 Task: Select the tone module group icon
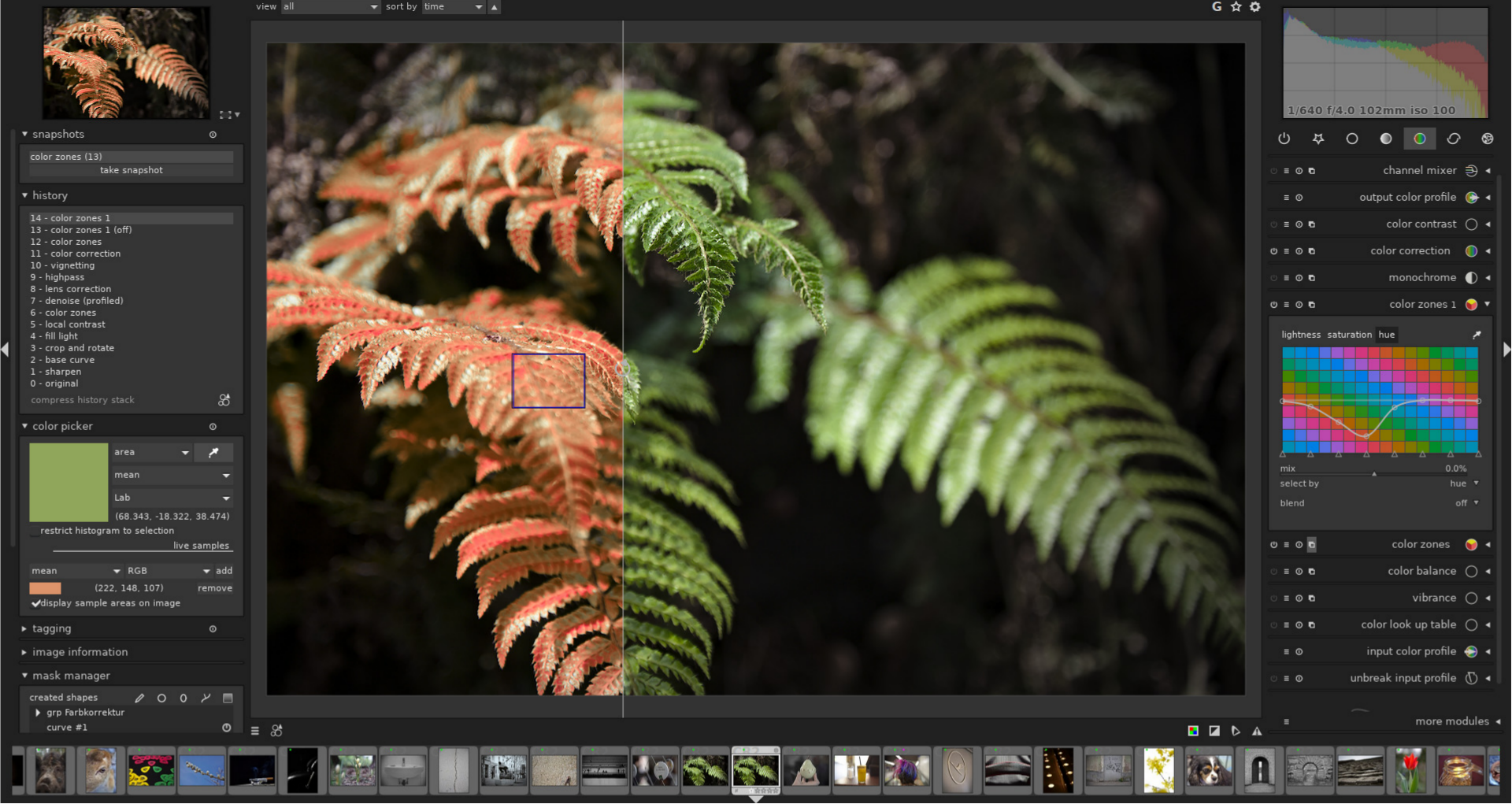pyautogui.click(x=1386, y=139)
